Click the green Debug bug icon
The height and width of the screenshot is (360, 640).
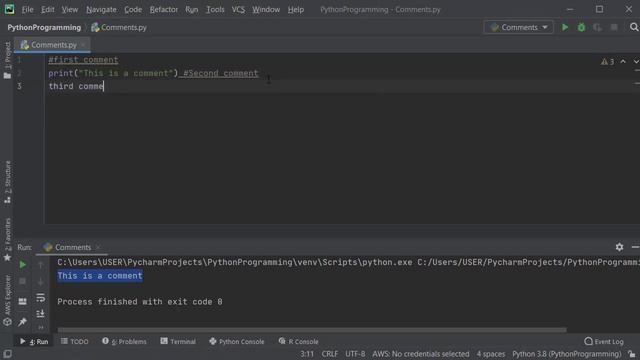(581, 27)
